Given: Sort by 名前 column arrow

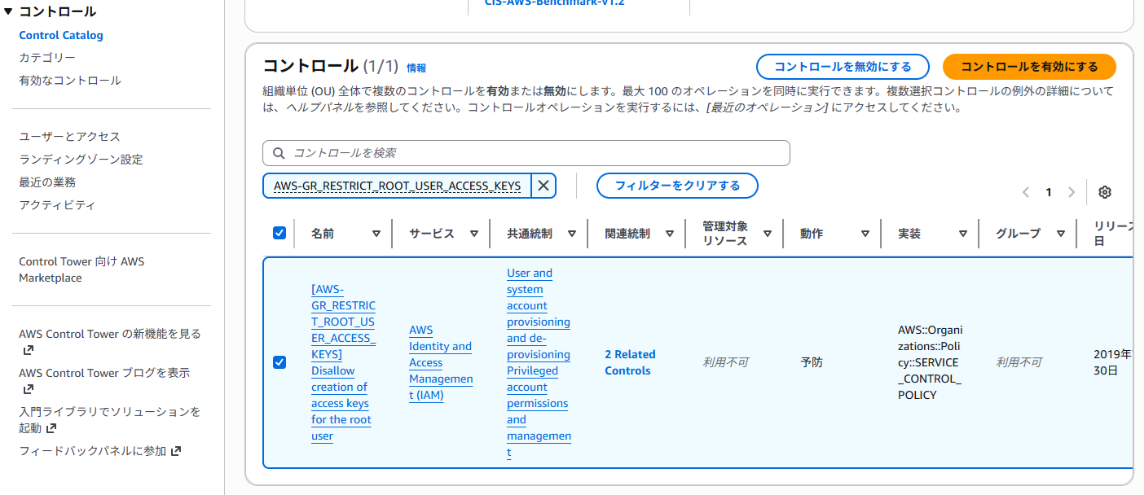Looking at the screenshot, I should pos(376,234).
